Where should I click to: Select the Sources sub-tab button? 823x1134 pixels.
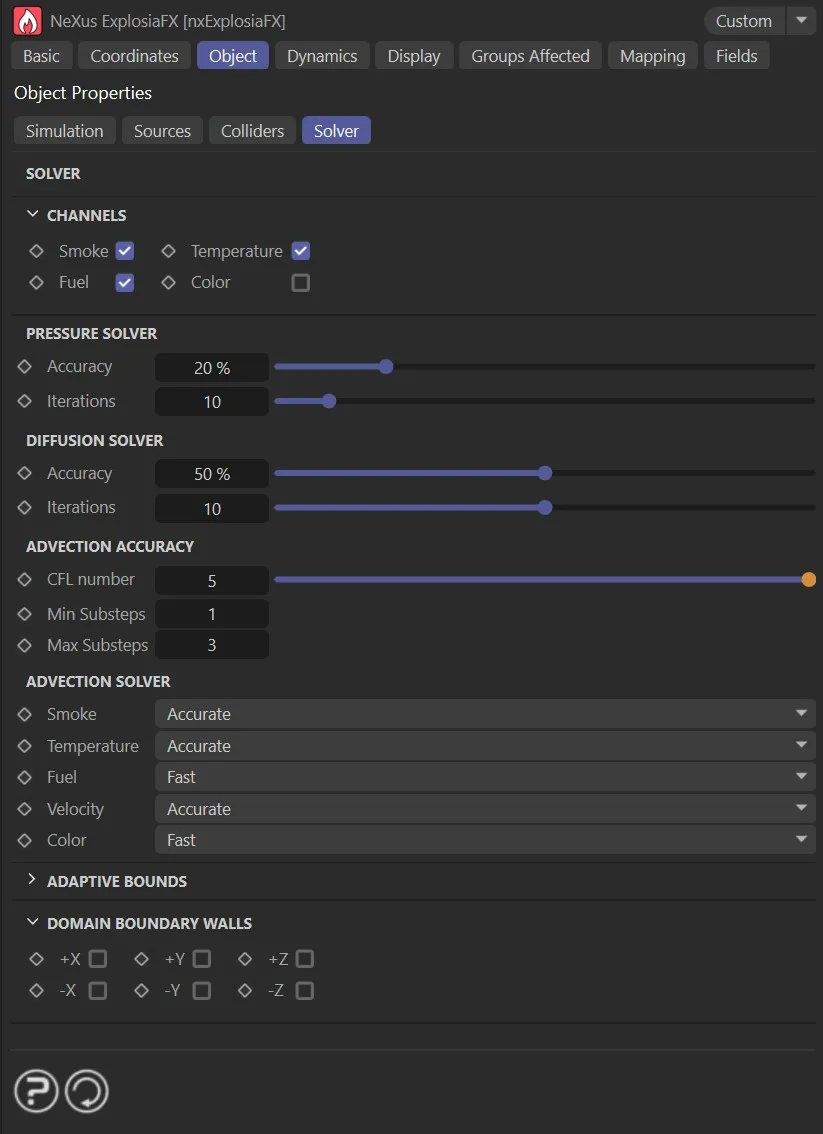(x=162, y=131)
